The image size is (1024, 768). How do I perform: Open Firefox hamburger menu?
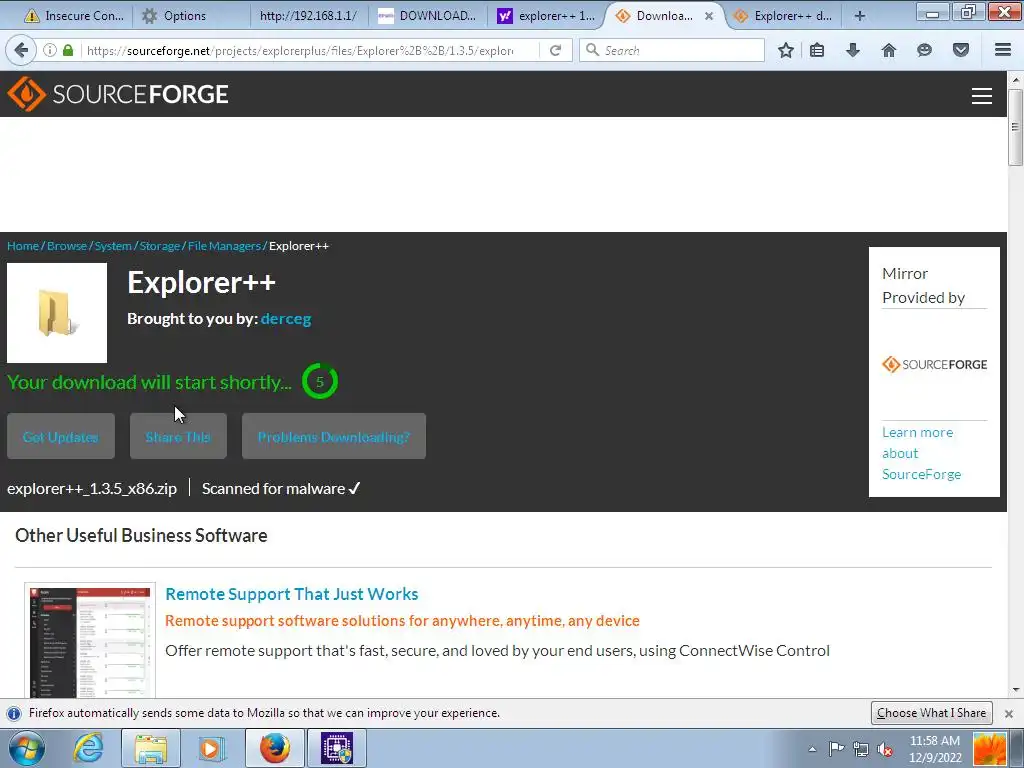coord(1002,50)
